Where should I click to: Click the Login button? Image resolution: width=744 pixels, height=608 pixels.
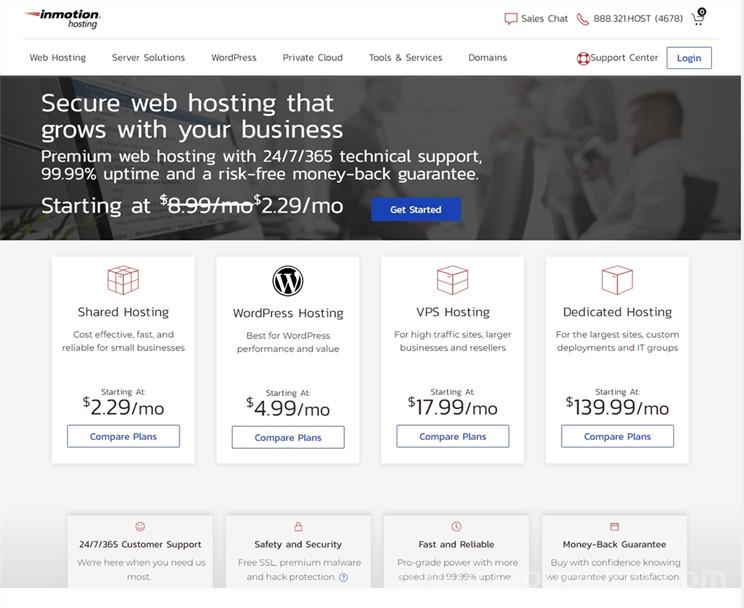pyautogui.click(x=688, y=58)
